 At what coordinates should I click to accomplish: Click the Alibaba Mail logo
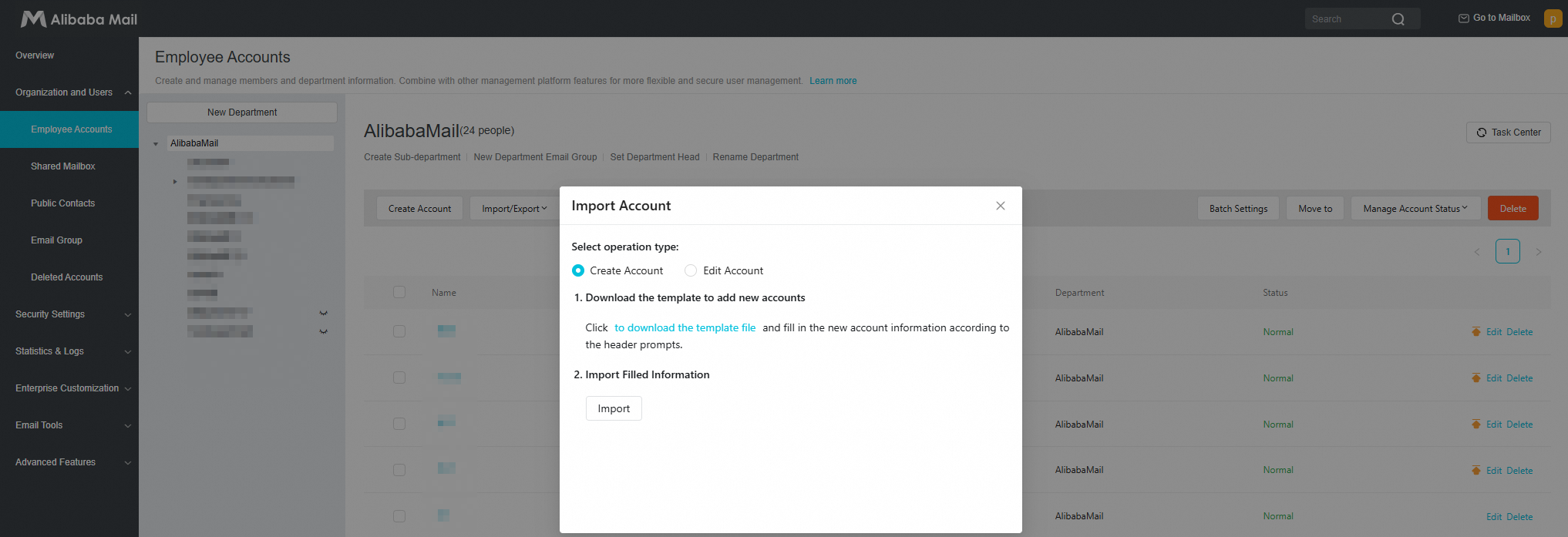point(79,19)
